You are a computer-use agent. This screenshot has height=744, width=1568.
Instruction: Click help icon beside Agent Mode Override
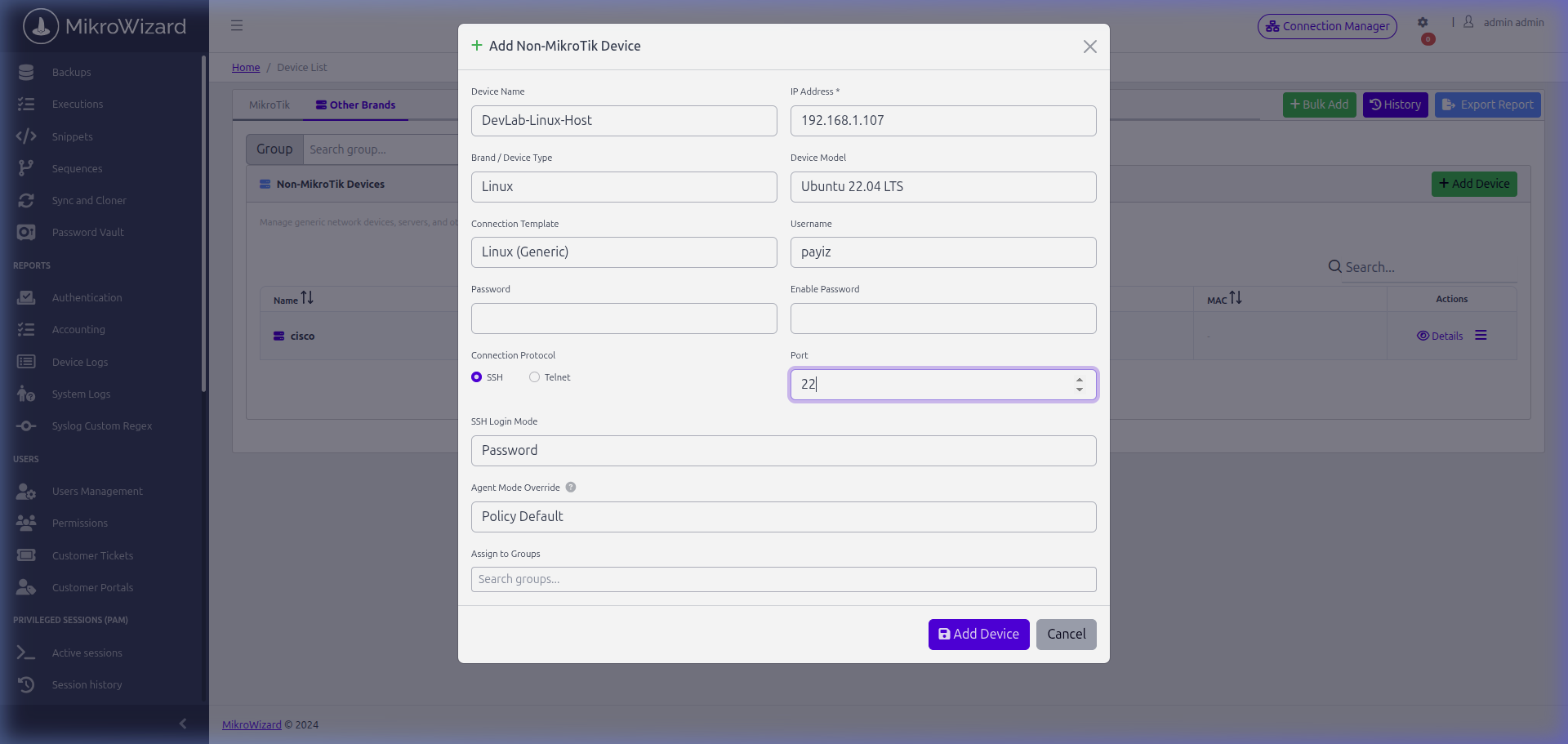pyautogui.click(x=571, y=488)
